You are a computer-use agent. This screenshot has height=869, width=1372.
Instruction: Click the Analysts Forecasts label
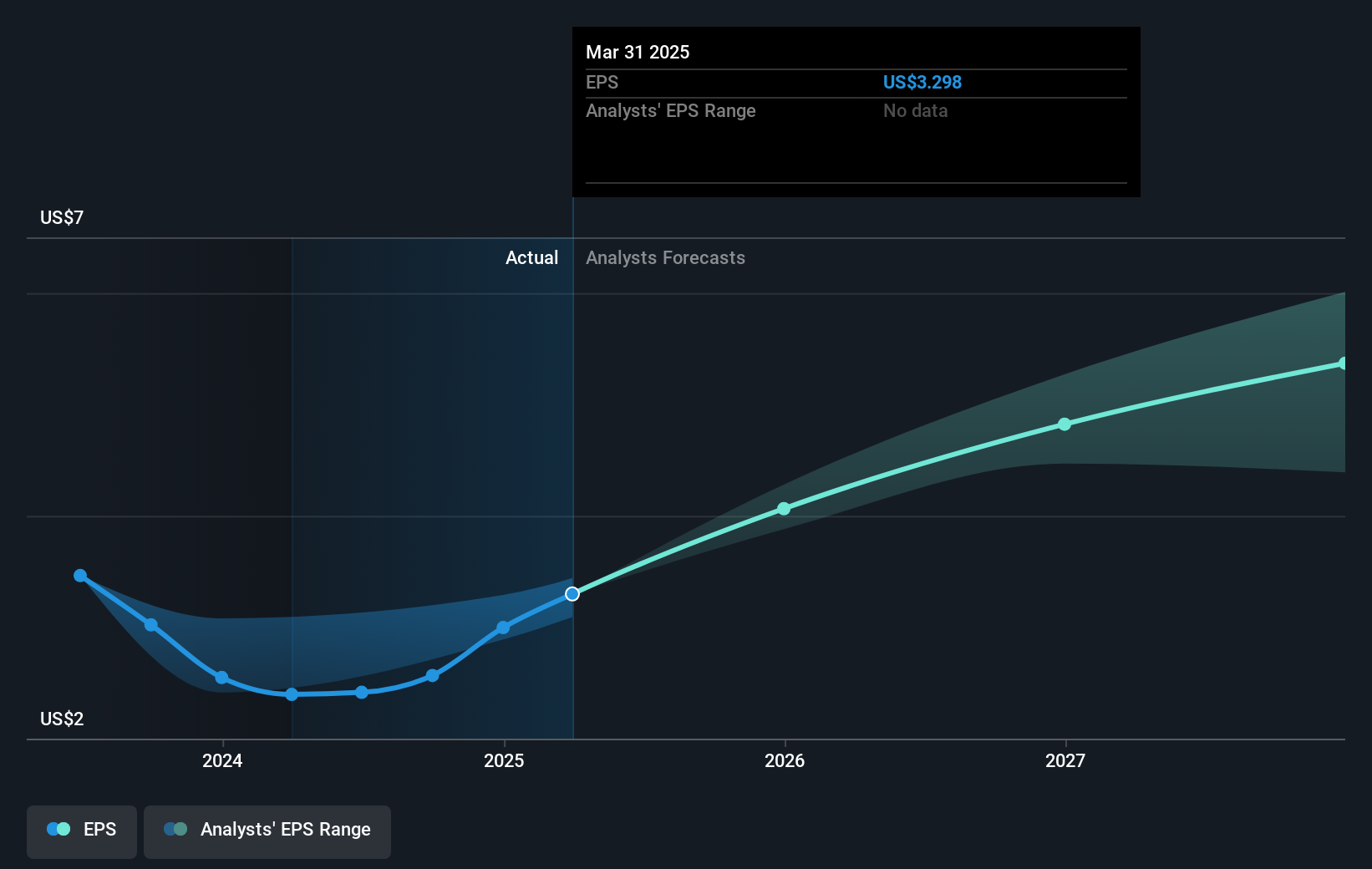pos(665,257)
